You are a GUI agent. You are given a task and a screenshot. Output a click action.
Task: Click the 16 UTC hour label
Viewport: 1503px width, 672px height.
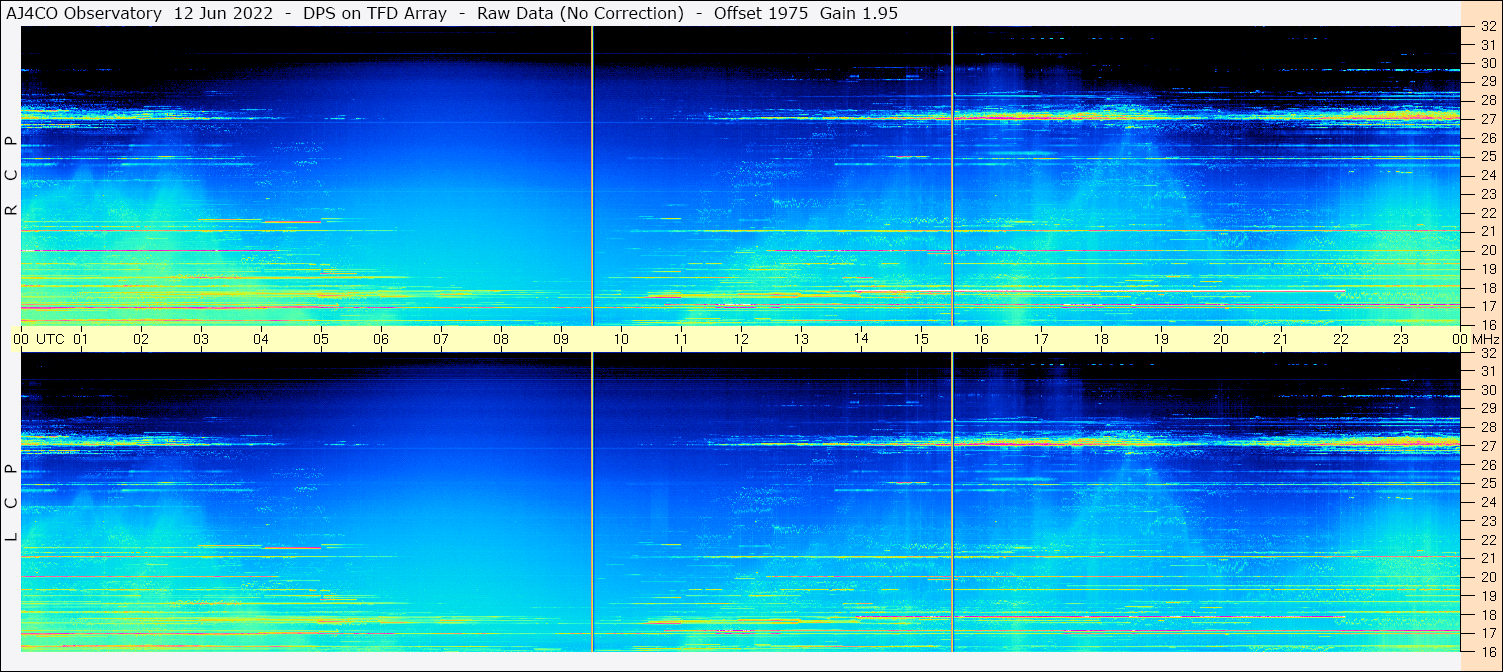(981, 340)
